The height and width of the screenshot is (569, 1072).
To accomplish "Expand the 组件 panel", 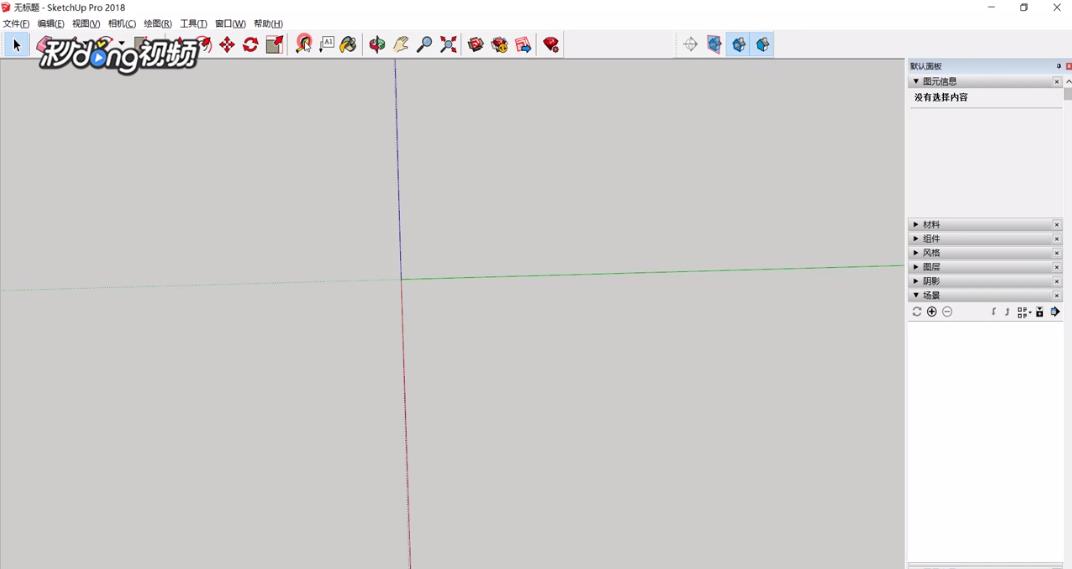I will pos(916,239).
